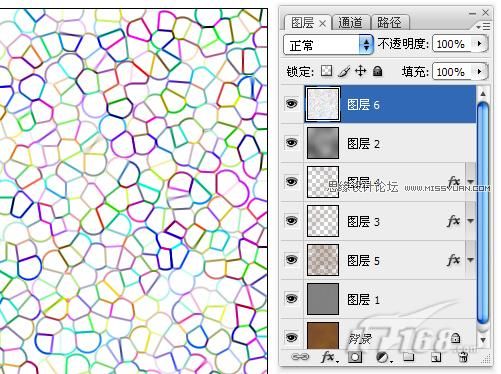Hide layer 图层 5
This screenshot has height=374, width=501.
pos(291,260)
